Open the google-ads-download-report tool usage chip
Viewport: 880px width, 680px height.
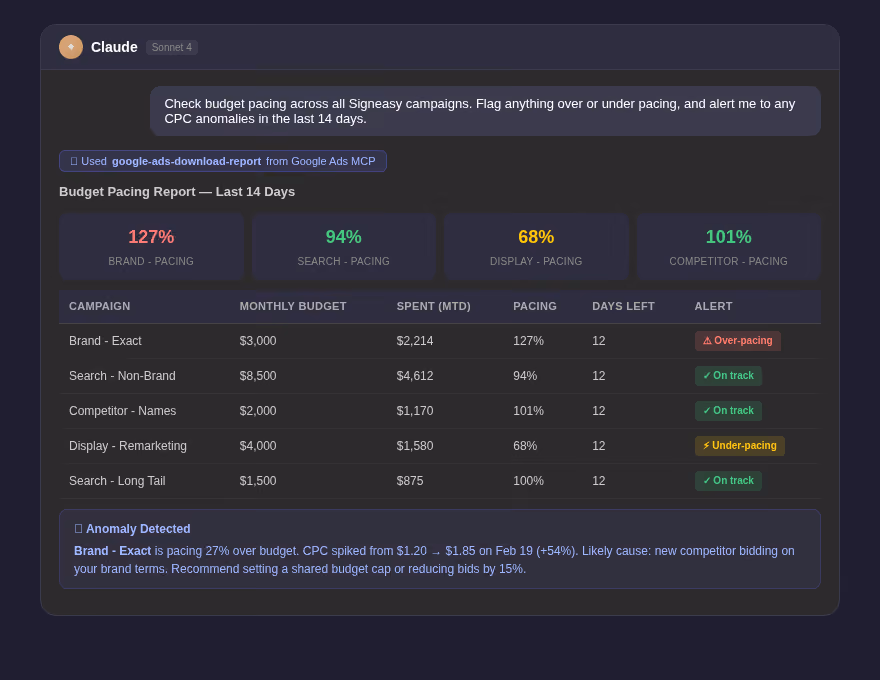click(x=223, y=161)
